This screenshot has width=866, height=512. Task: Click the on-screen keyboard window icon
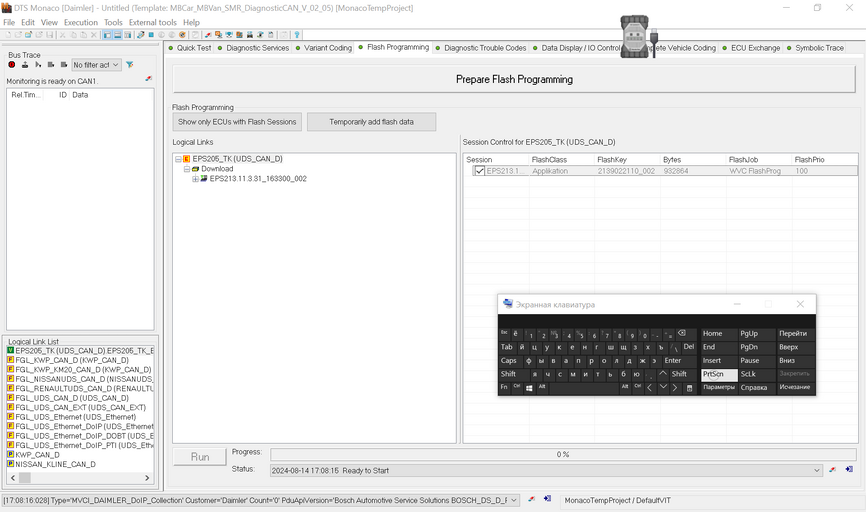tap(508, 304)
